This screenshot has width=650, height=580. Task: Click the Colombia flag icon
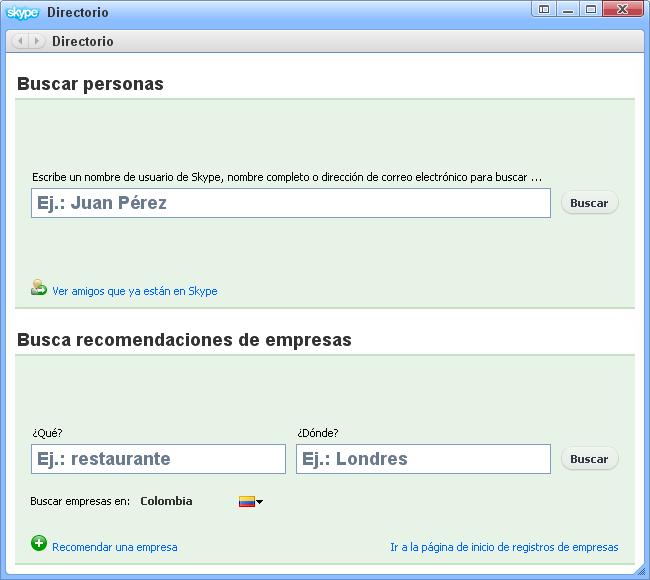coord(246,502)
